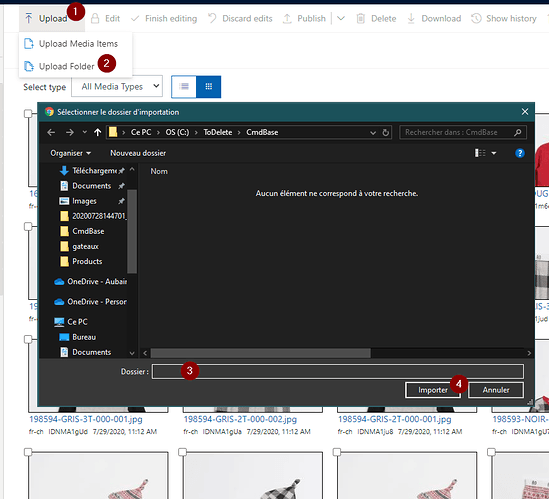
Task: Go forward in the file dialog
Action: click(70, 132)
